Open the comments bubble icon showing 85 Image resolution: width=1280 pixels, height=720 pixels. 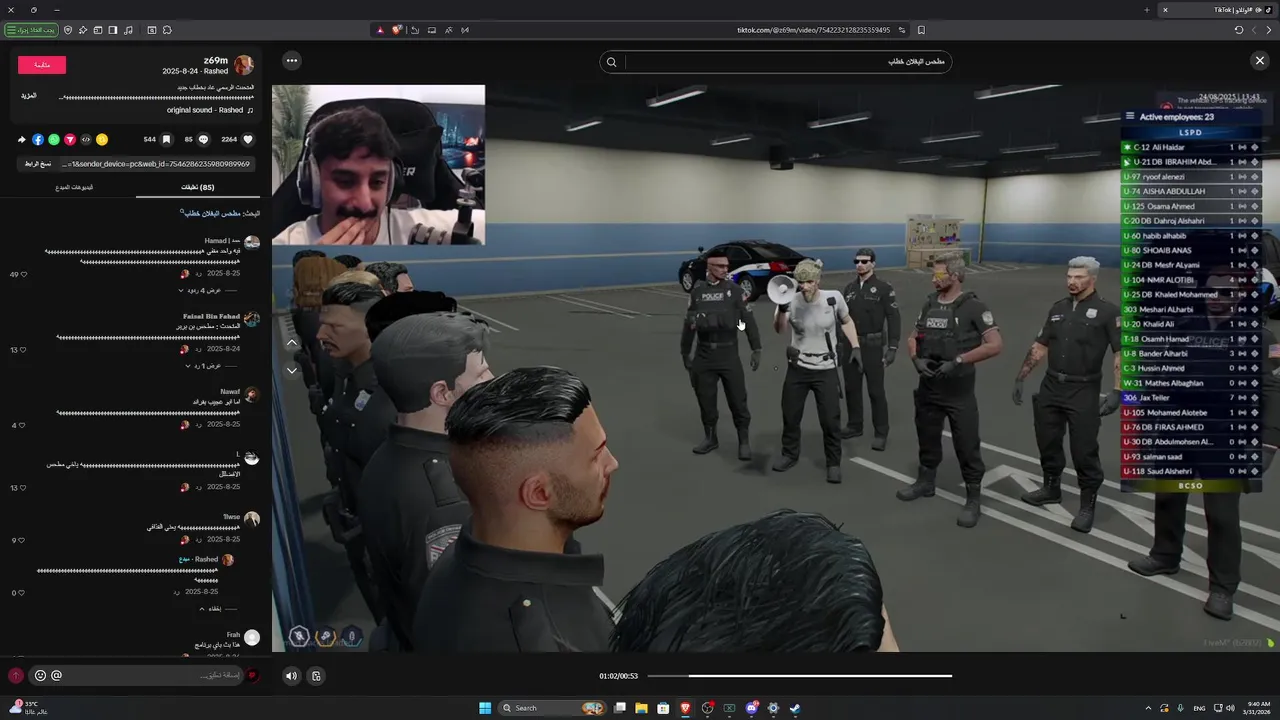point(204,140)
